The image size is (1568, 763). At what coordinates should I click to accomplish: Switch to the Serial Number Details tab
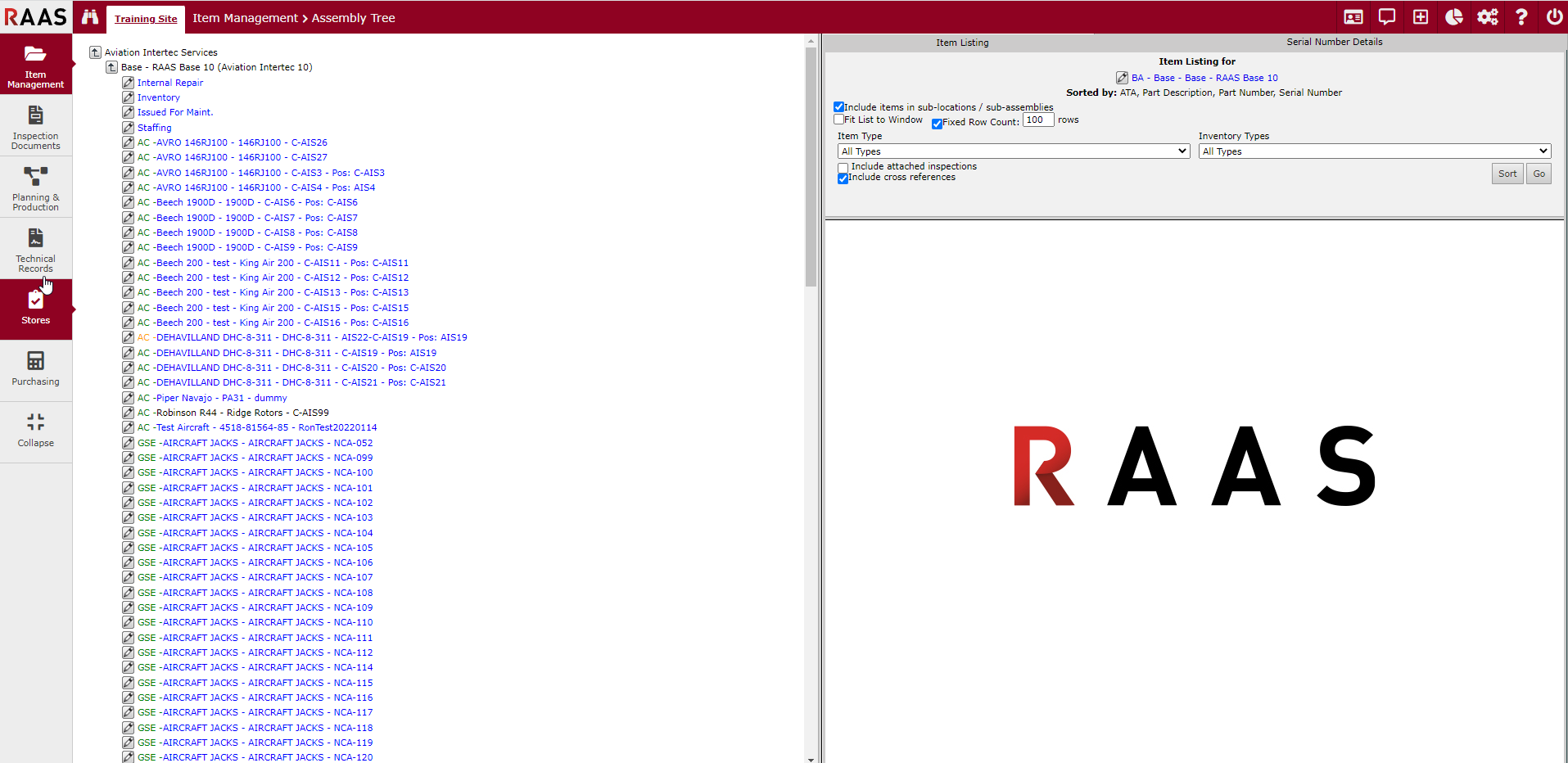pyautogui.click(x=1334, y=42)
